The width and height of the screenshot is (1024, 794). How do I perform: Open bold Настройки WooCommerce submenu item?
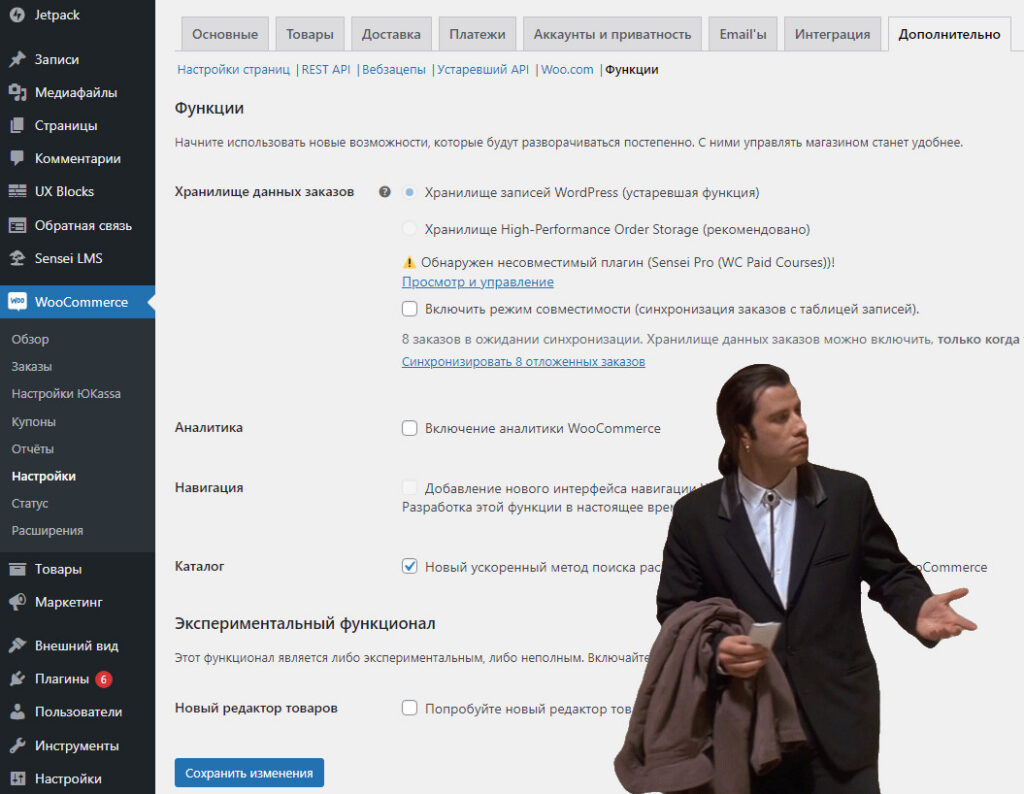(x=44, y=476)
